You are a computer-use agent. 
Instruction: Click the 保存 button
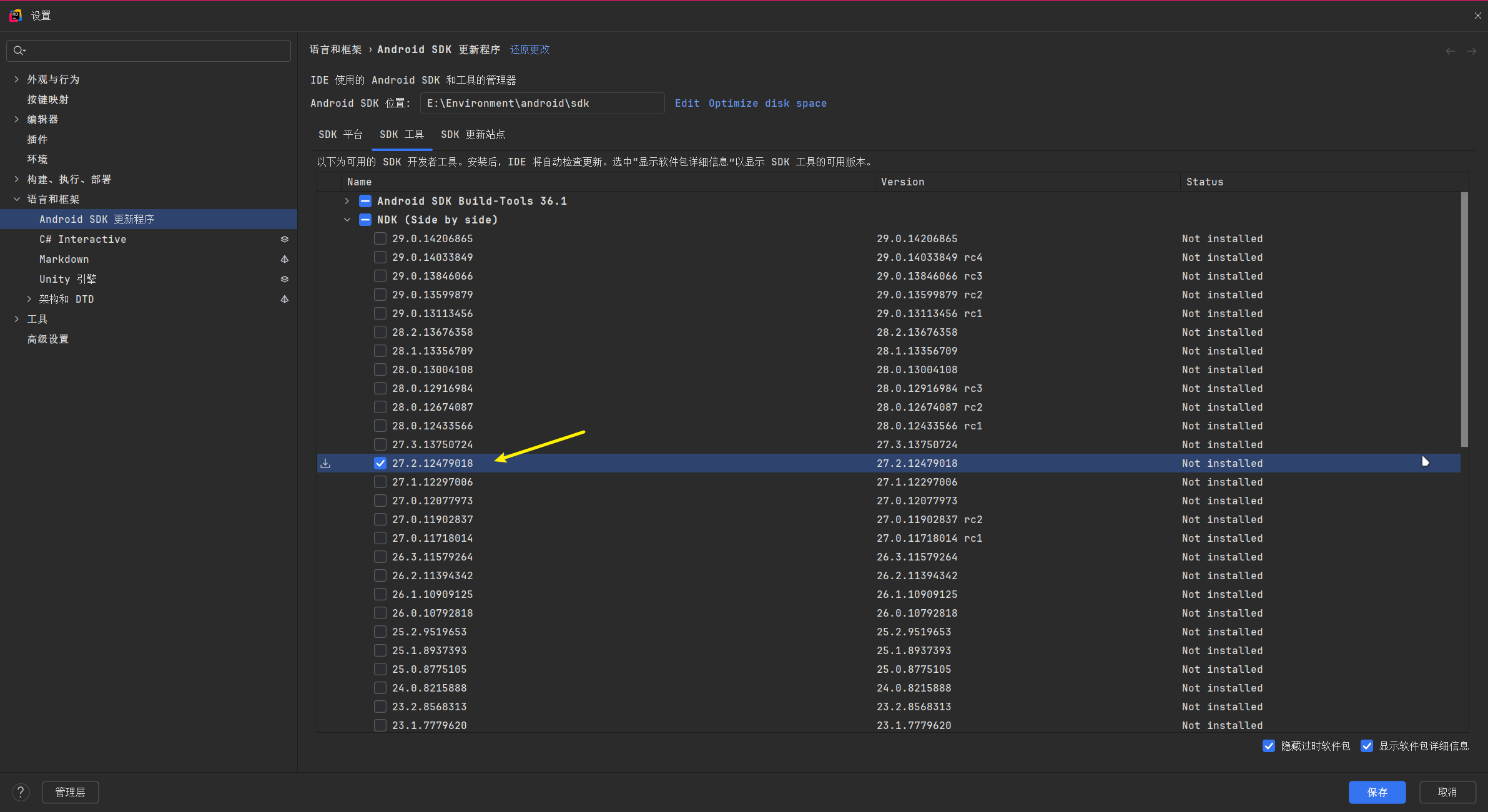click(x=1377, y=792)
